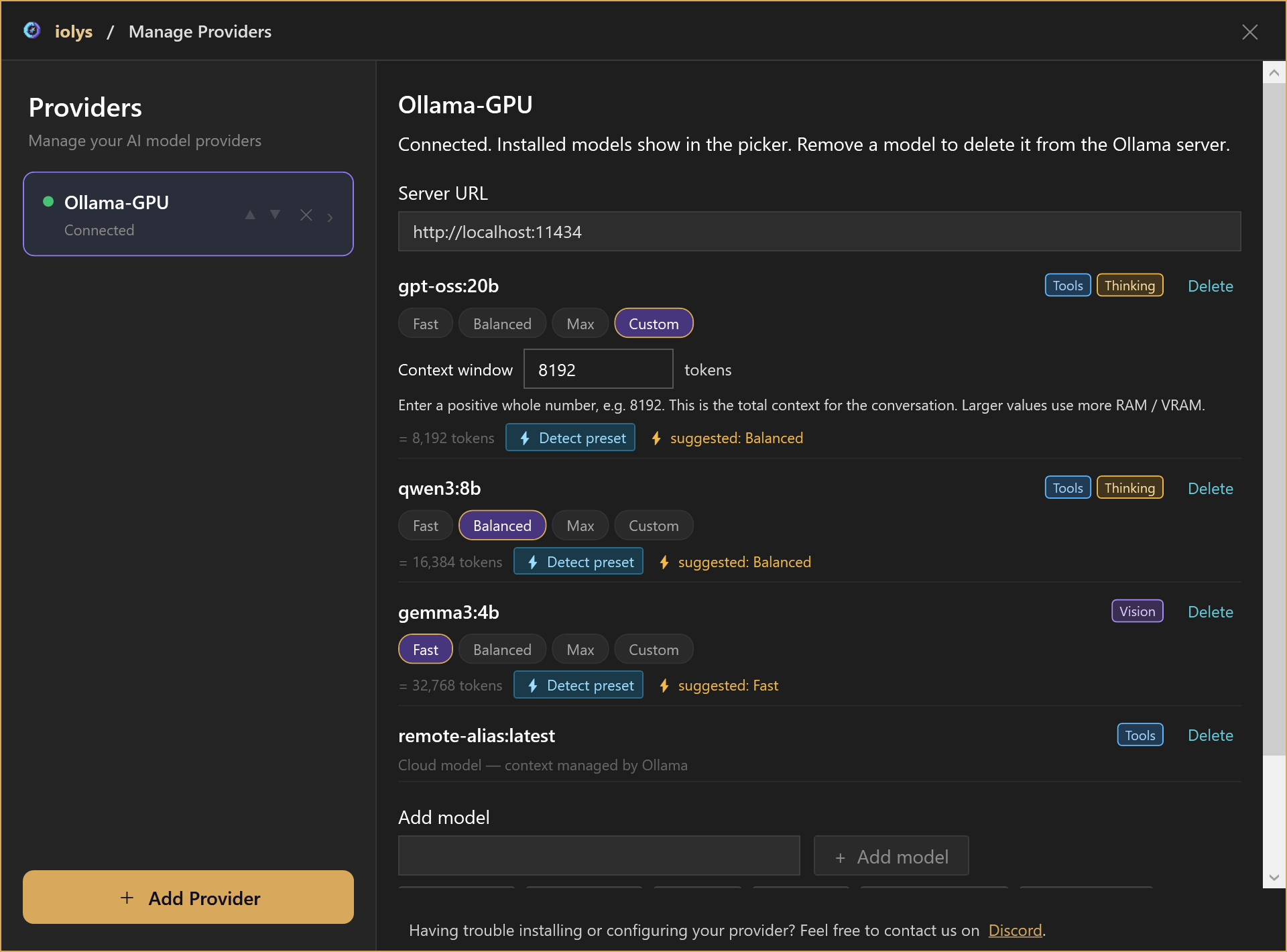Remove the Ollama-GPU provider
Image resolution: width=1287 pixels, height=952 pixels.
(306, 215)
